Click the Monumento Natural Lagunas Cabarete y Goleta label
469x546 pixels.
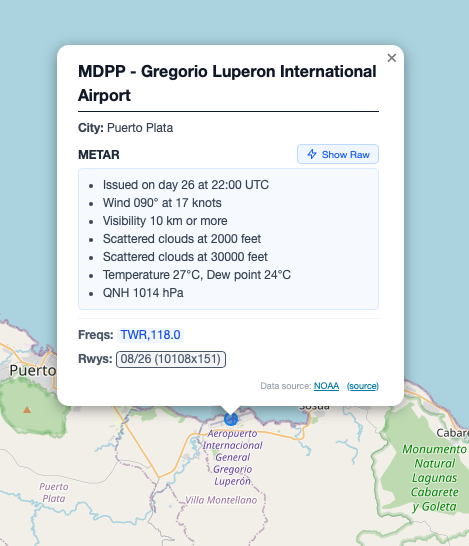435,478
